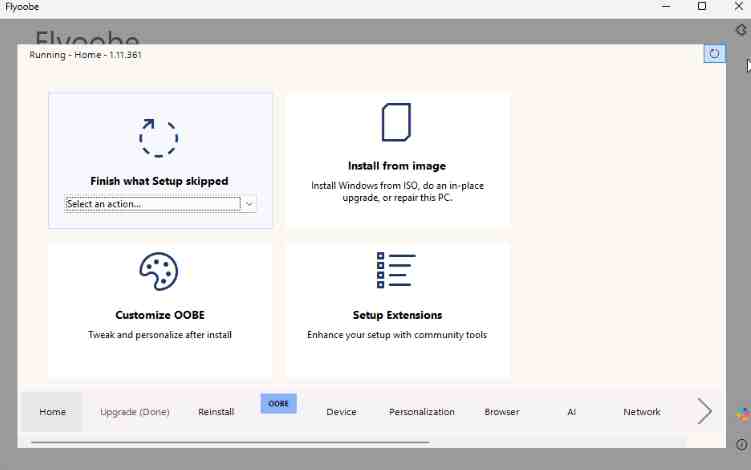Click inside the 'Select an action...' combo box

152,204
